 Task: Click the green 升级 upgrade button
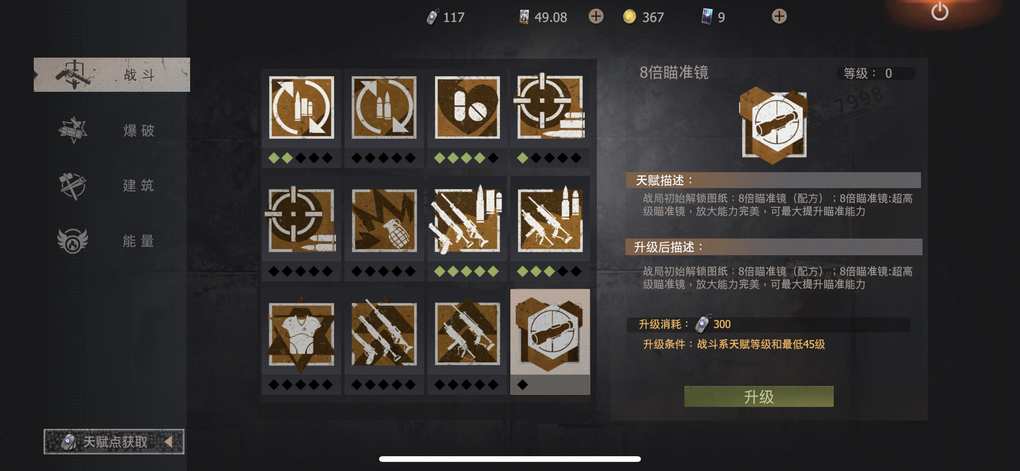[x=758, y=397]
